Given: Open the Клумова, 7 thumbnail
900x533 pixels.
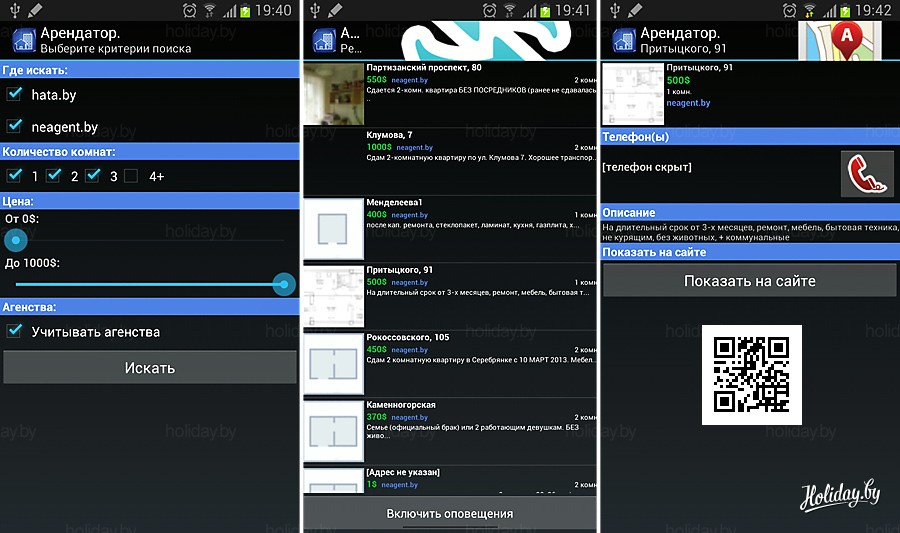Looking at the screenshot, I should tap(331, 160).
